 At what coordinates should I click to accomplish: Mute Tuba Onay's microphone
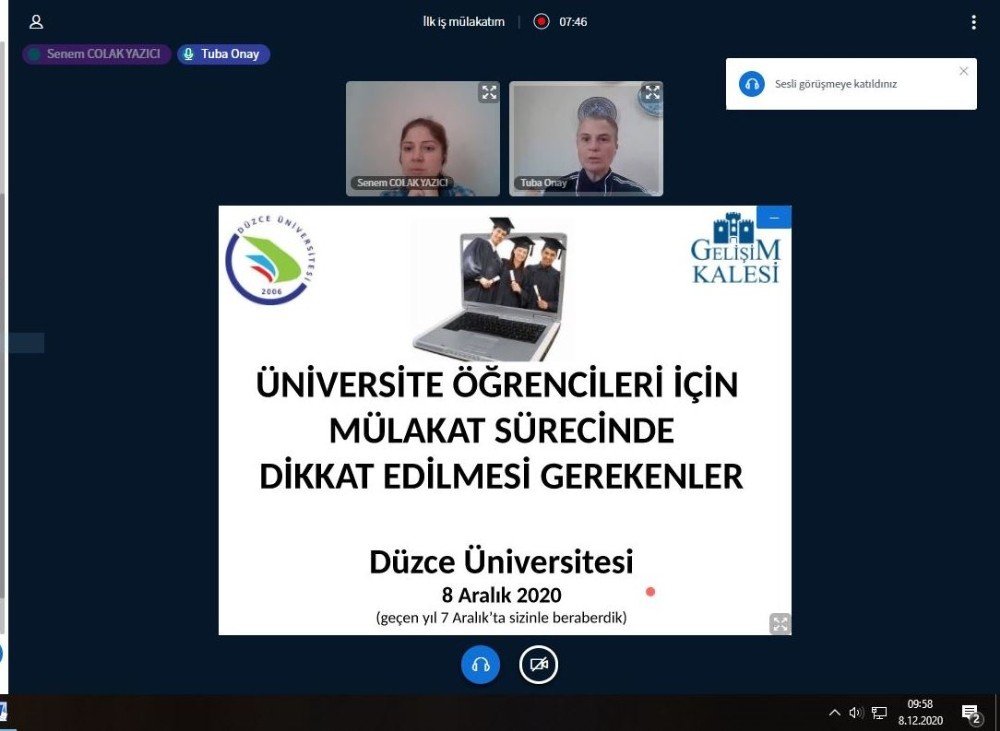coord(190,54)
